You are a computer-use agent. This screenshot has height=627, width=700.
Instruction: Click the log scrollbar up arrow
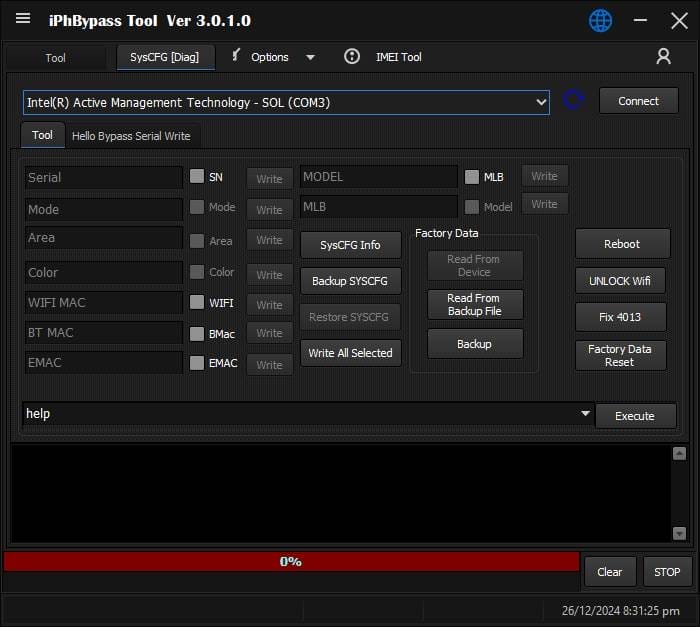679,454
